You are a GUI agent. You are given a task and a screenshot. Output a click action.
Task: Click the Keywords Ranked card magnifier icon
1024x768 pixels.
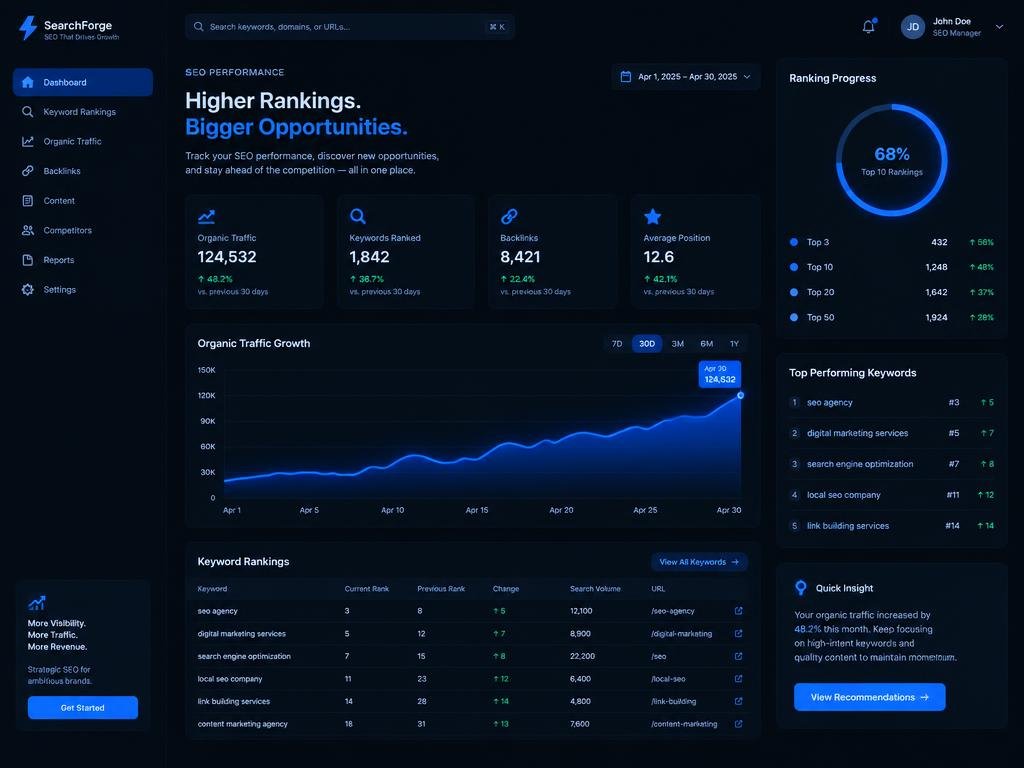[358, 216]
